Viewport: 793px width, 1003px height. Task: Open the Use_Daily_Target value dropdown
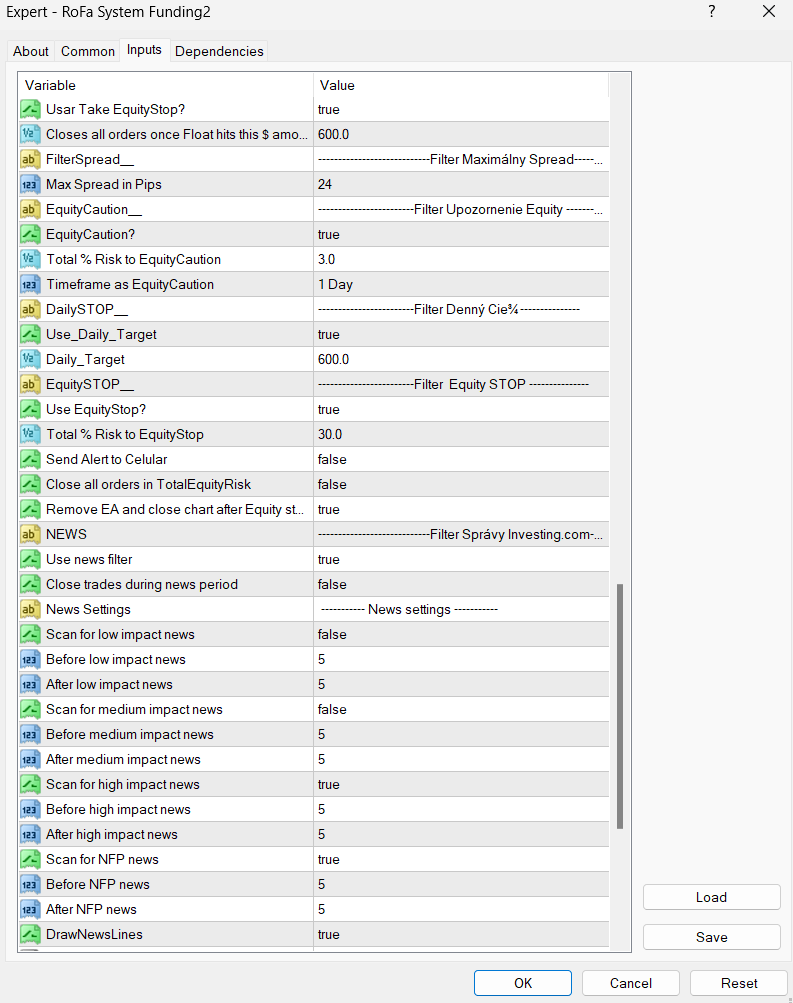pyautogui.click(x=460, y=334)
